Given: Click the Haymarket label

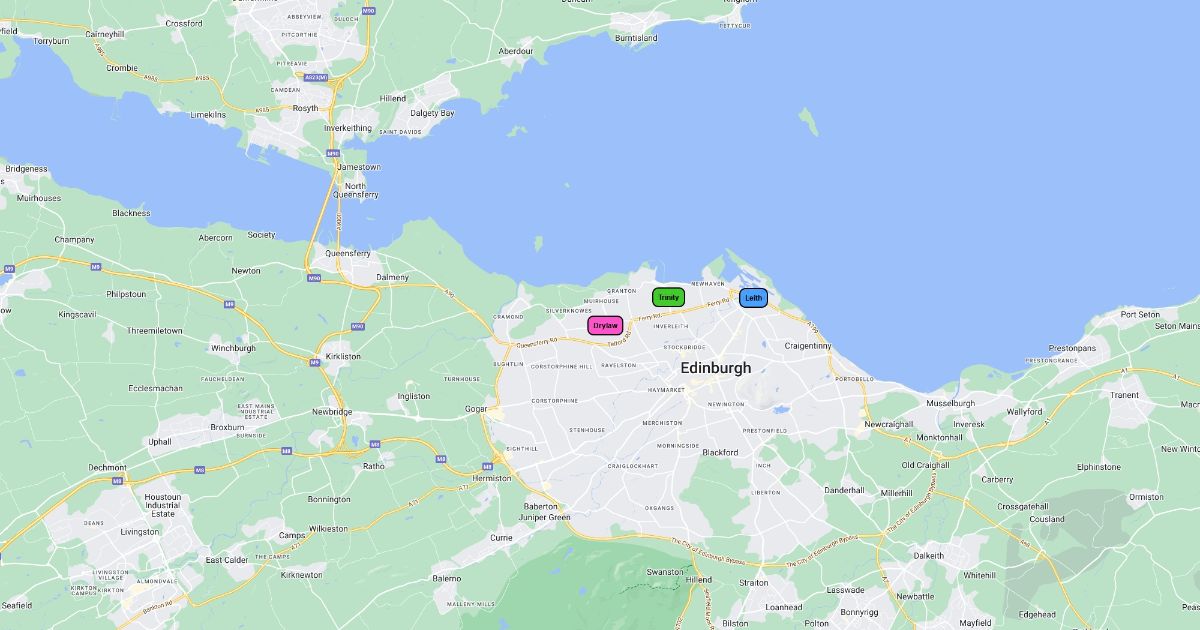Looking at the screenshot, I should click(x=665, y=389).
